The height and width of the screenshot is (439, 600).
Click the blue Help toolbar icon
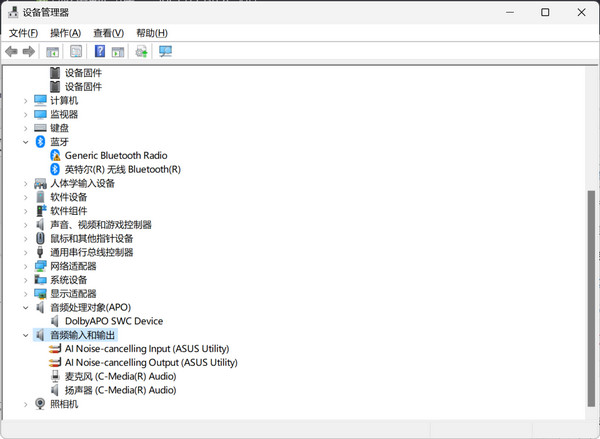tap(100, 51)
